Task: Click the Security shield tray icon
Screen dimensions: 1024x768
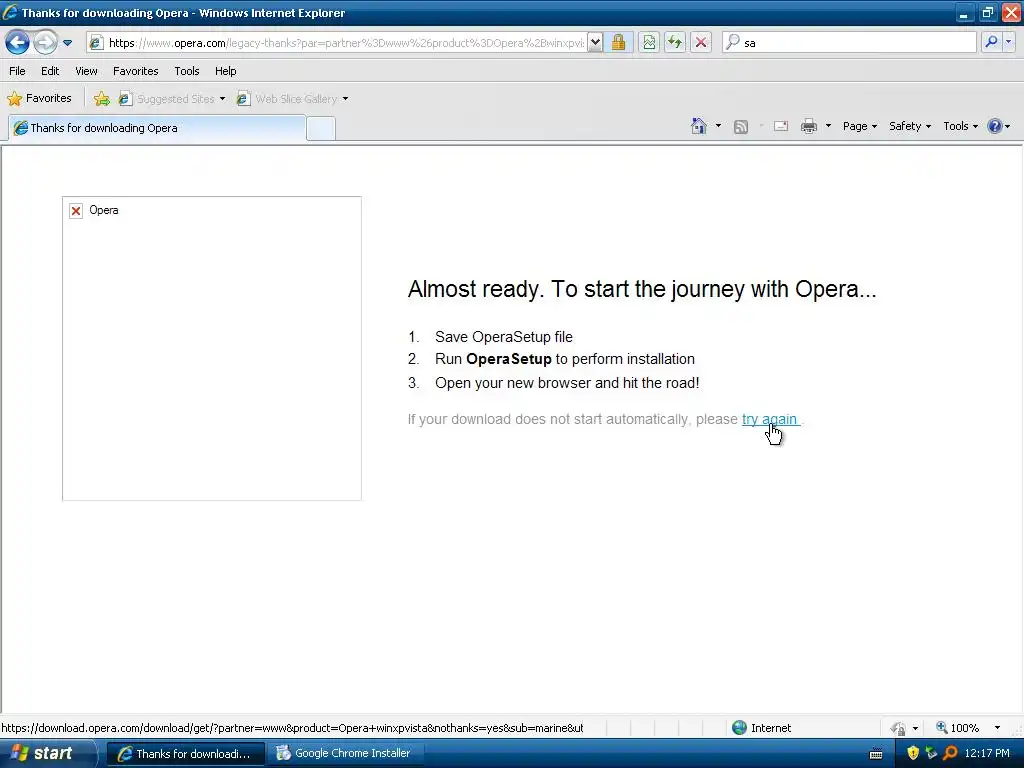Action: (x=913, y=753)
